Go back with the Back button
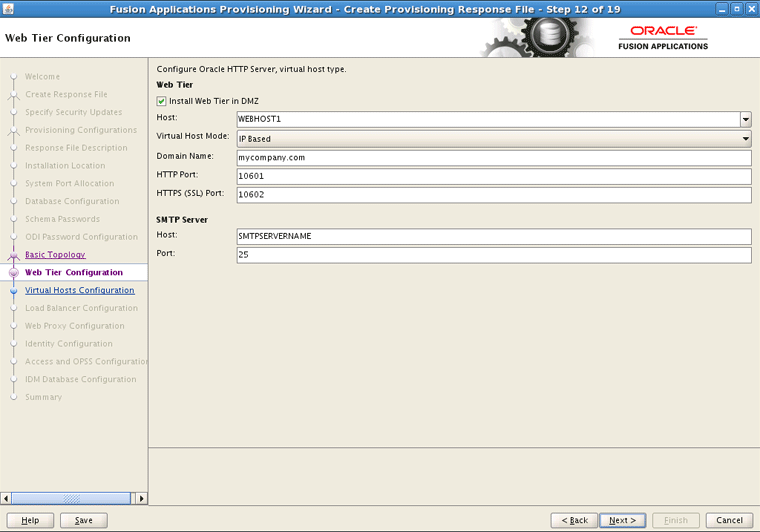760x532 pixels. (574, 520)
